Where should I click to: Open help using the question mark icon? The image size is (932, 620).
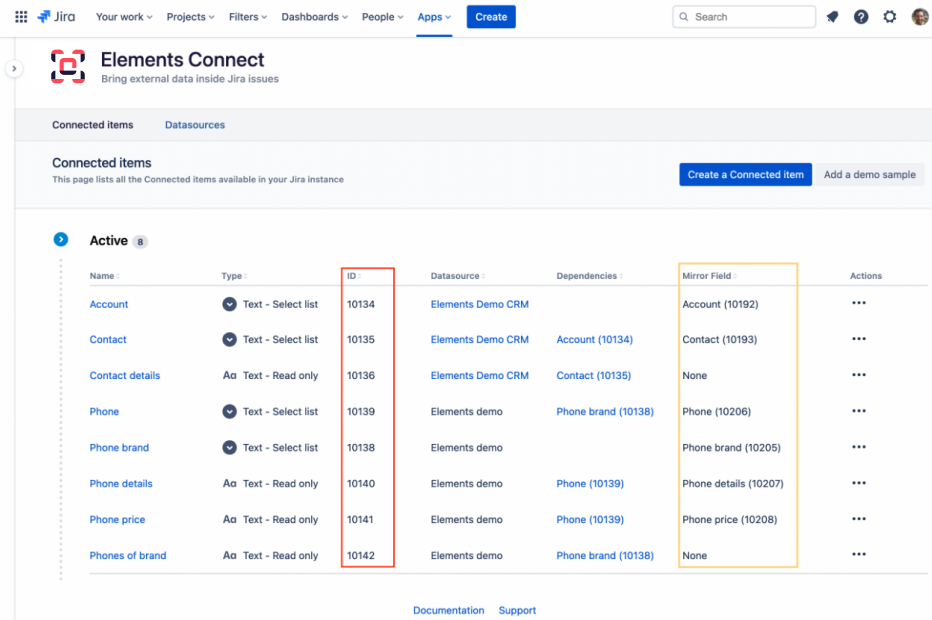coord(861,16)
